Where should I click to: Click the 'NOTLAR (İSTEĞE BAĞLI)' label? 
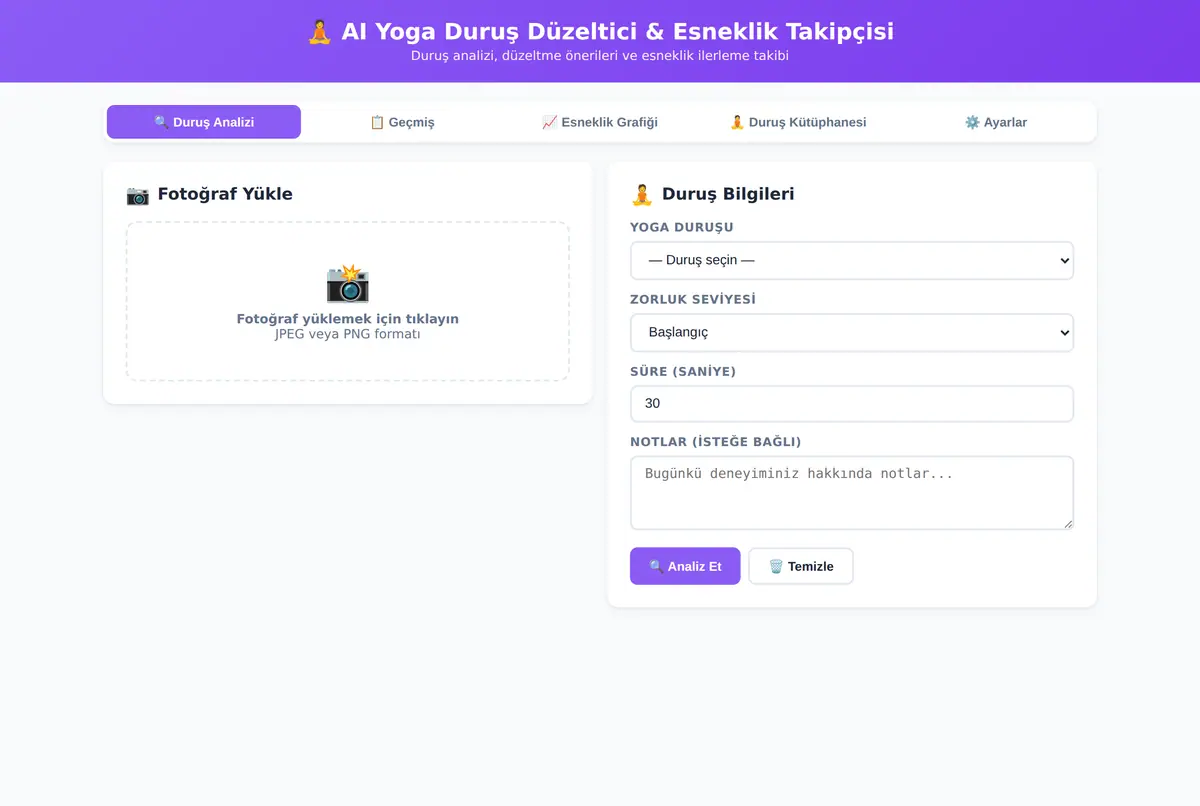[x=716, y=442]
